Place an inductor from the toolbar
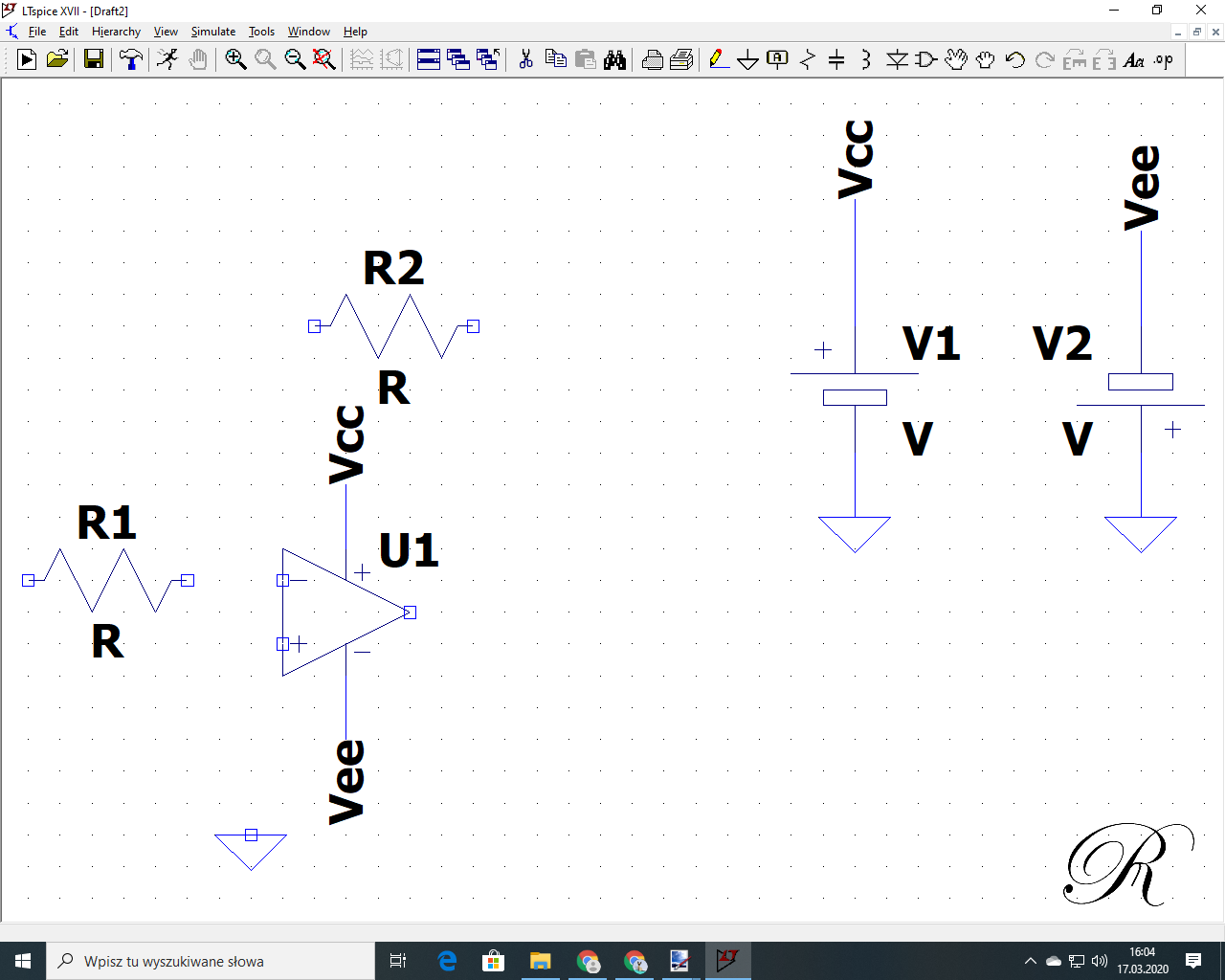Screen dimensions: 1225x980 tap(866, 59)
